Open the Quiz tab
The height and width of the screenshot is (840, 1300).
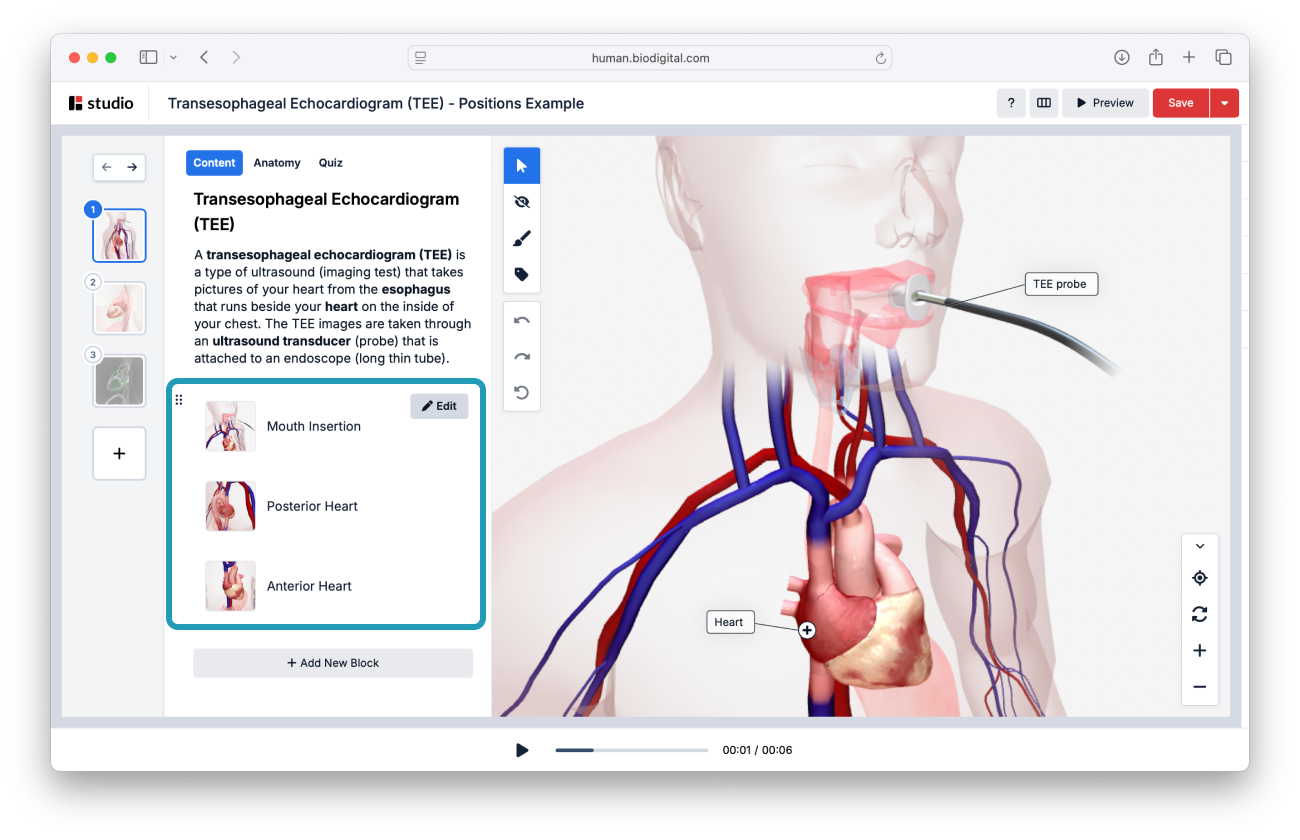point(330,163)
